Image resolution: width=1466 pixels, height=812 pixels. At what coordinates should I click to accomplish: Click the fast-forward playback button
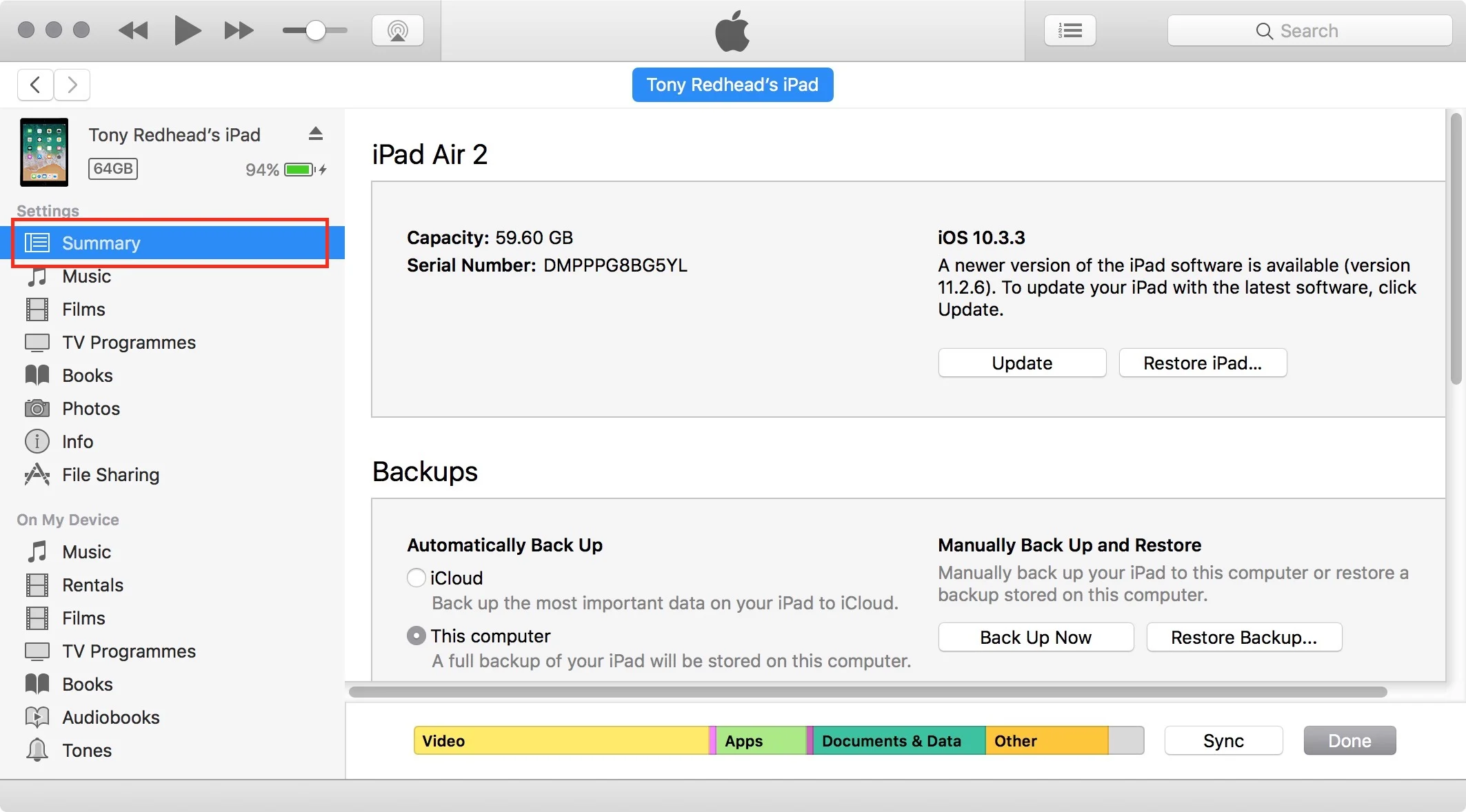point(239,31)
